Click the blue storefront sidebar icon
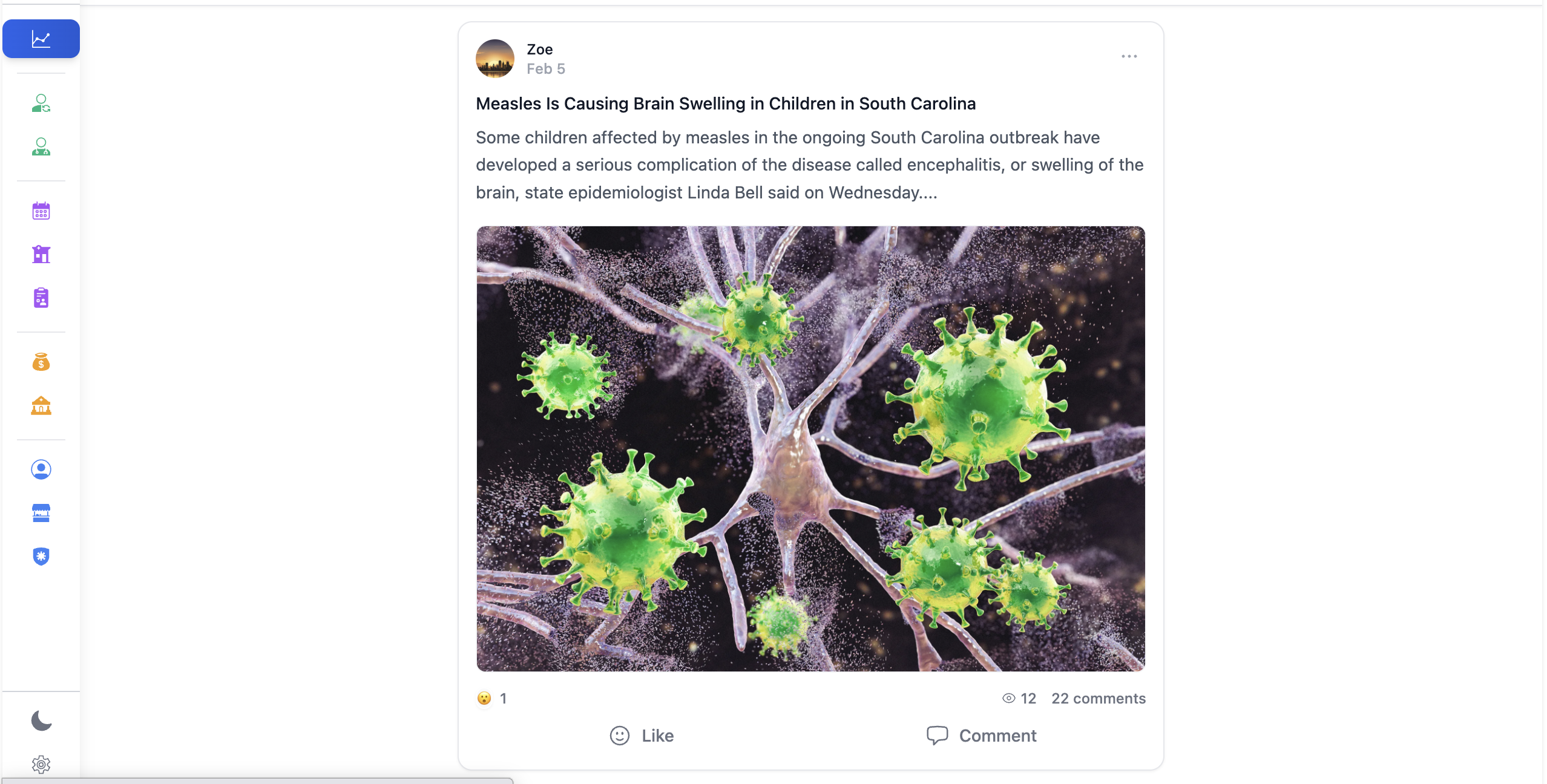 pos(41,513)
